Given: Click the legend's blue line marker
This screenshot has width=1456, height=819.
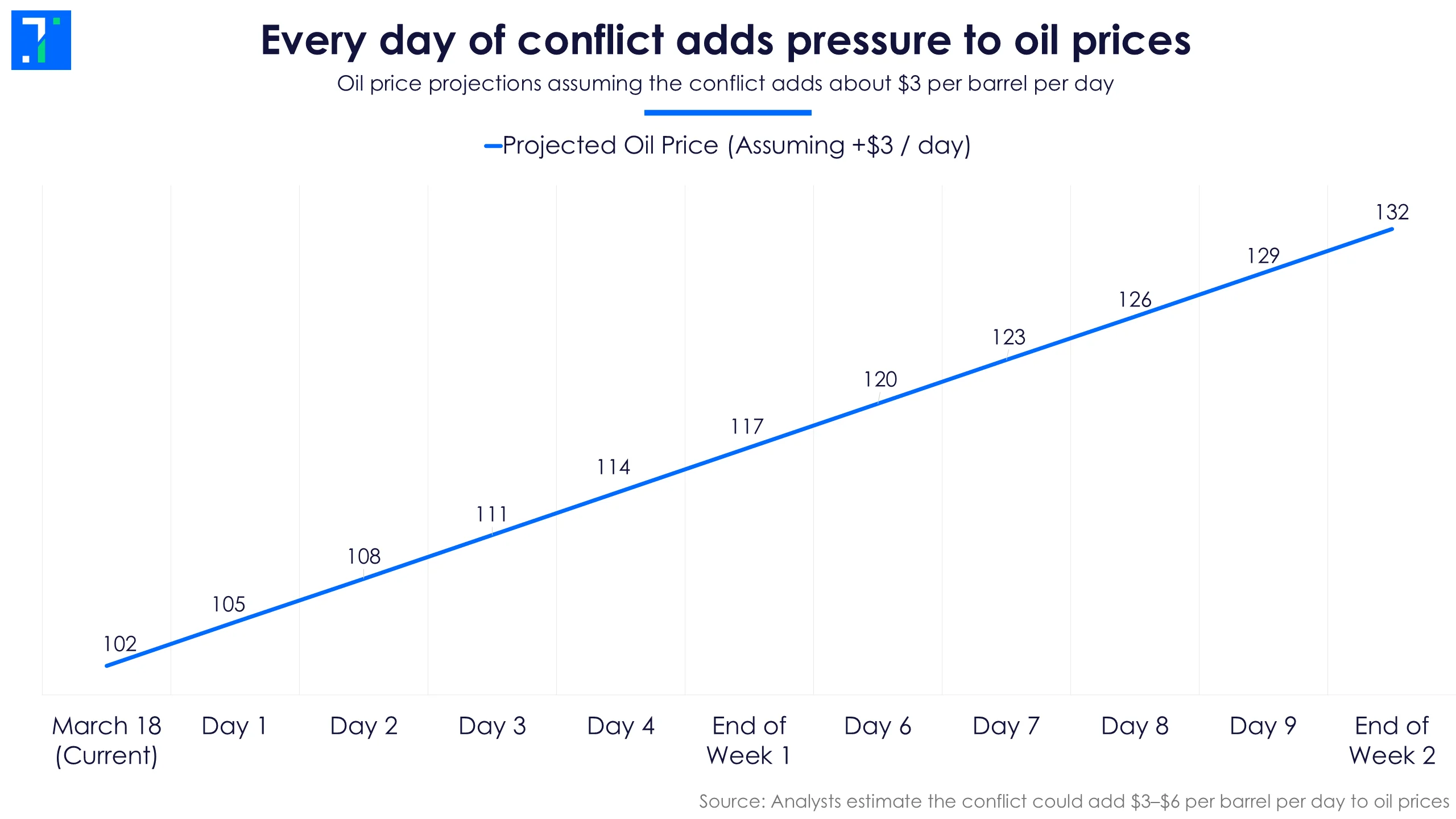Looking at the screenshot, I should click(x=493, y=146).
